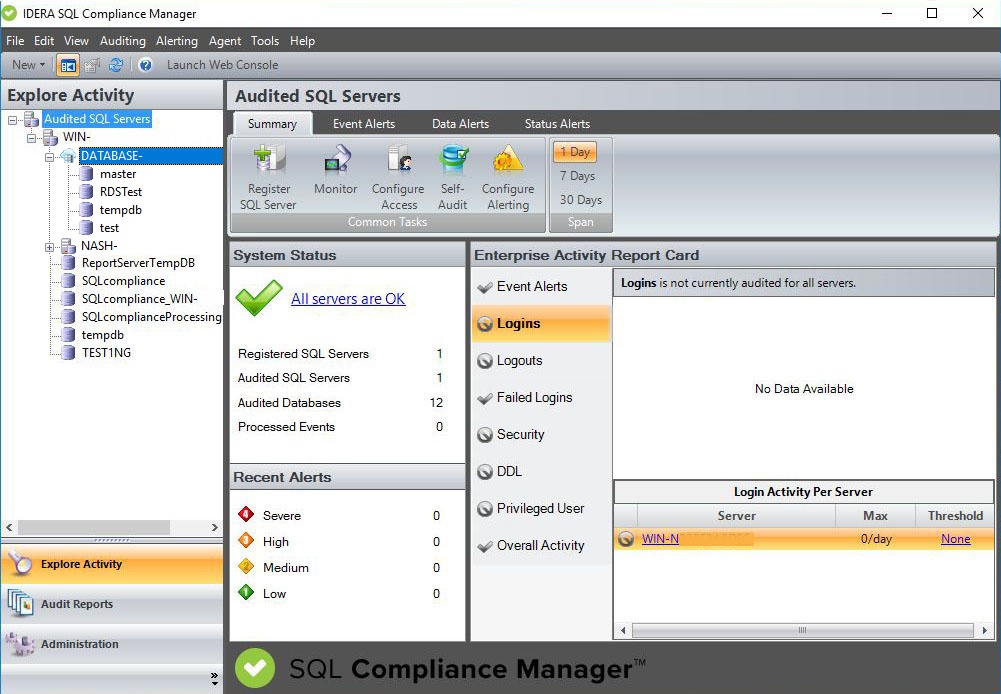Click the Administration pane icon
Image resolution: width=1001 pixels, height=694 pixels.
[x=20, y=644]
